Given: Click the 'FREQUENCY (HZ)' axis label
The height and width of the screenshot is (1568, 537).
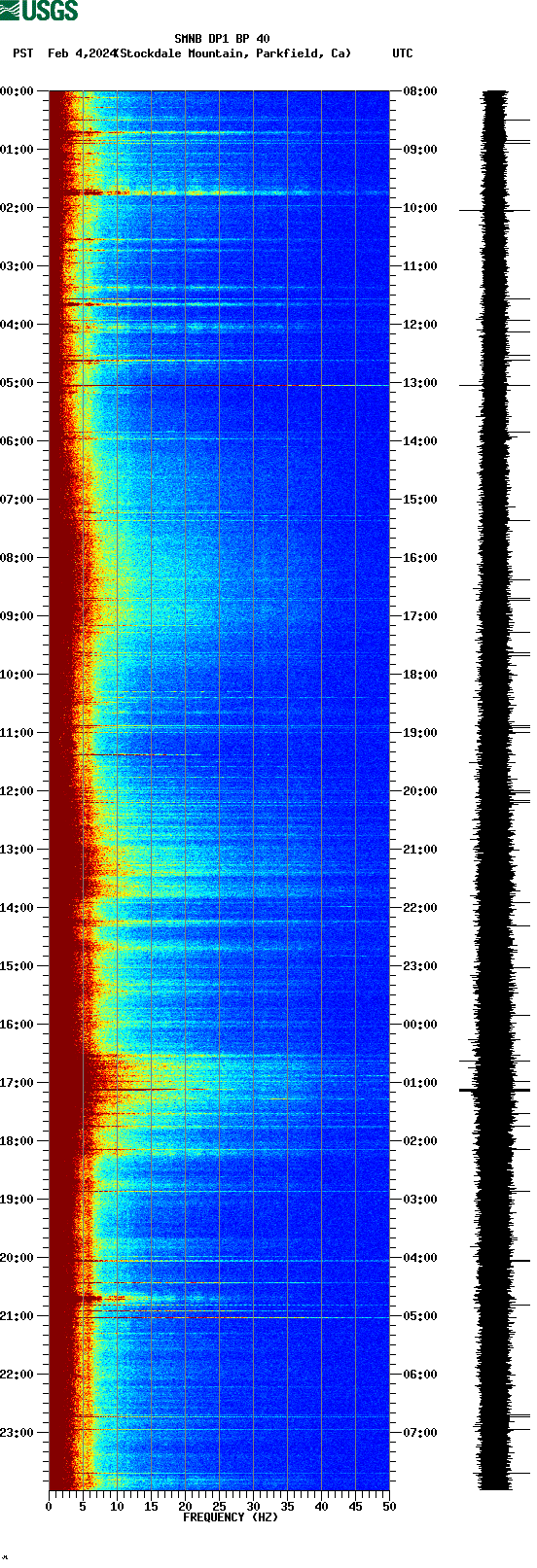Looking at the screenshot, I should pyautogui.click(x=231, y=1516).
